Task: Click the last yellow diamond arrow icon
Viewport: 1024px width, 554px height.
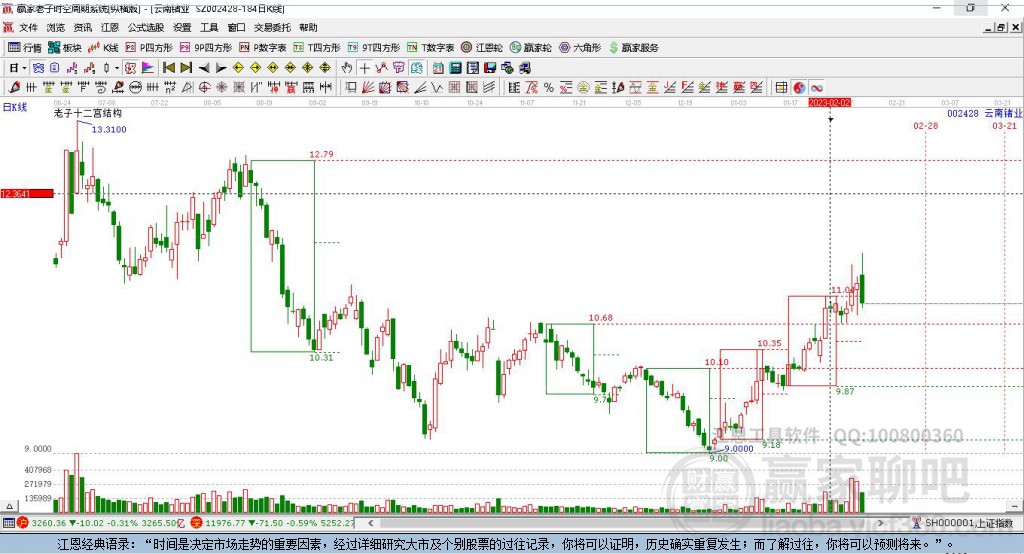Action: click(x=325, y=68)
